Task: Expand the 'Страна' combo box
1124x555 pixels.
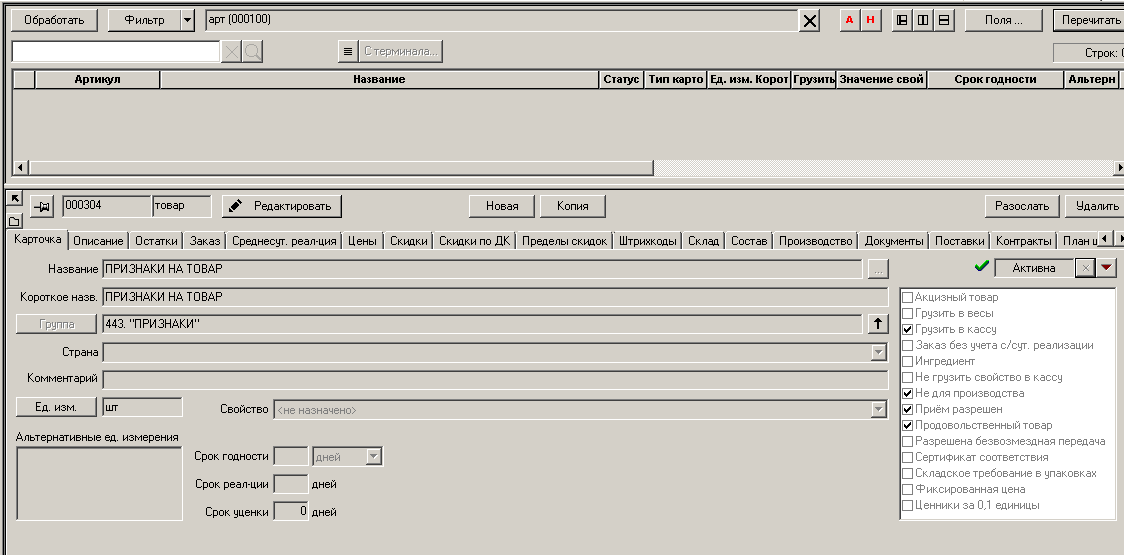Action: click(878, 352)
